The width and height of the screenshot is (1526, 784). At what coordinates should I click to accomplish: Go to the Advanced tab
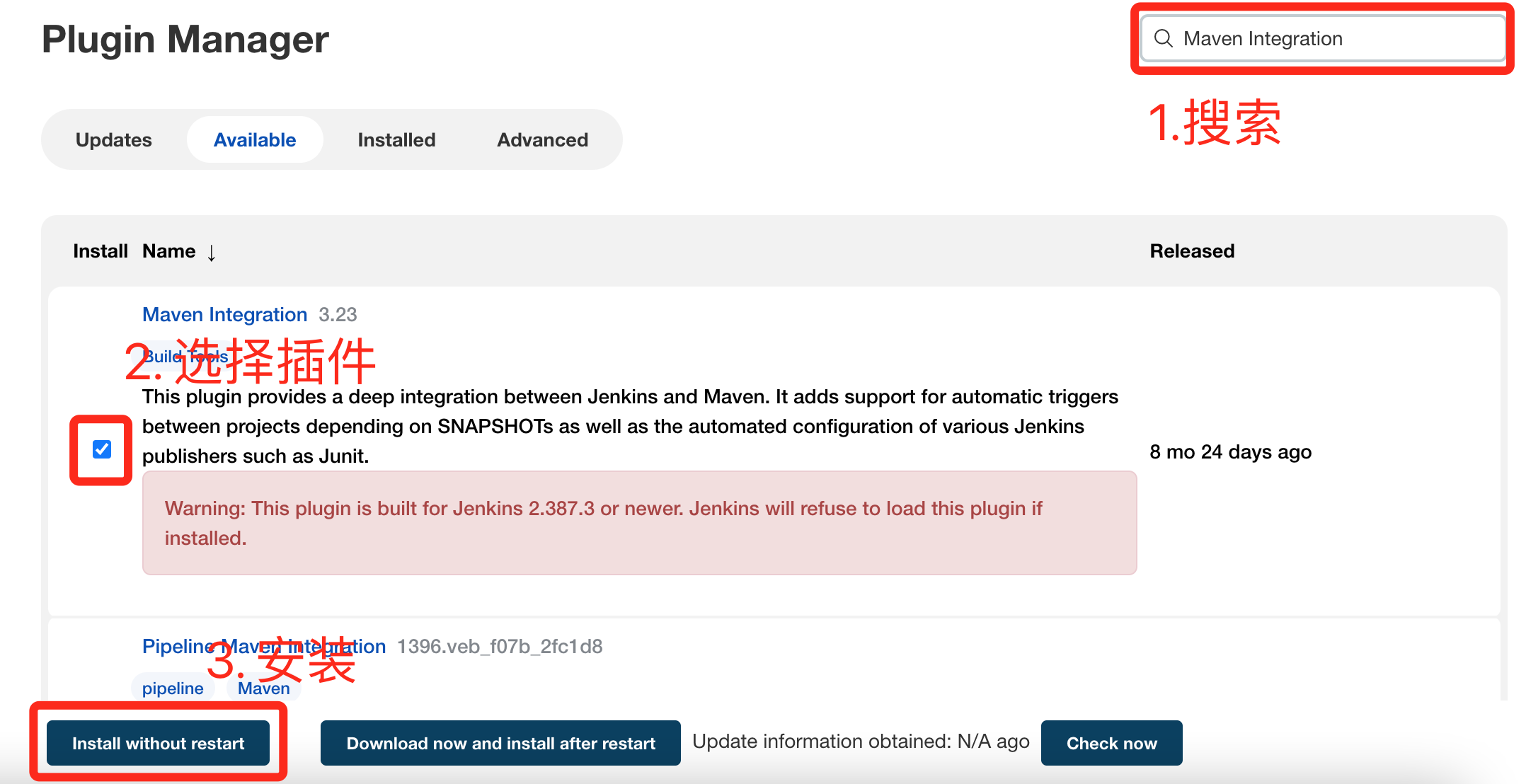tap(542, 140)
